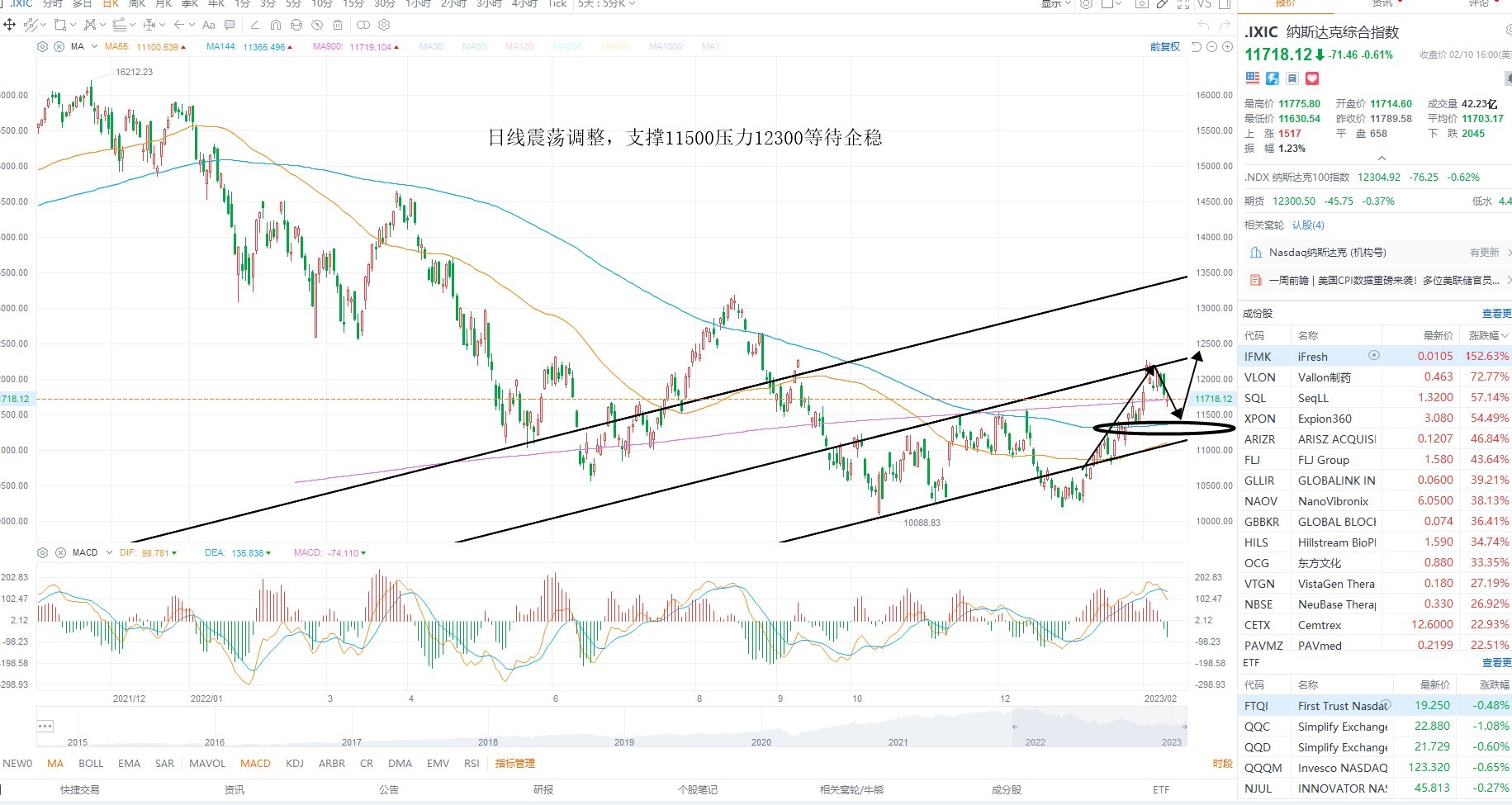Screen dimensions: 1512x805
Task: Expand the MA indicator dropdown
Action: click(x=95, y=47)
